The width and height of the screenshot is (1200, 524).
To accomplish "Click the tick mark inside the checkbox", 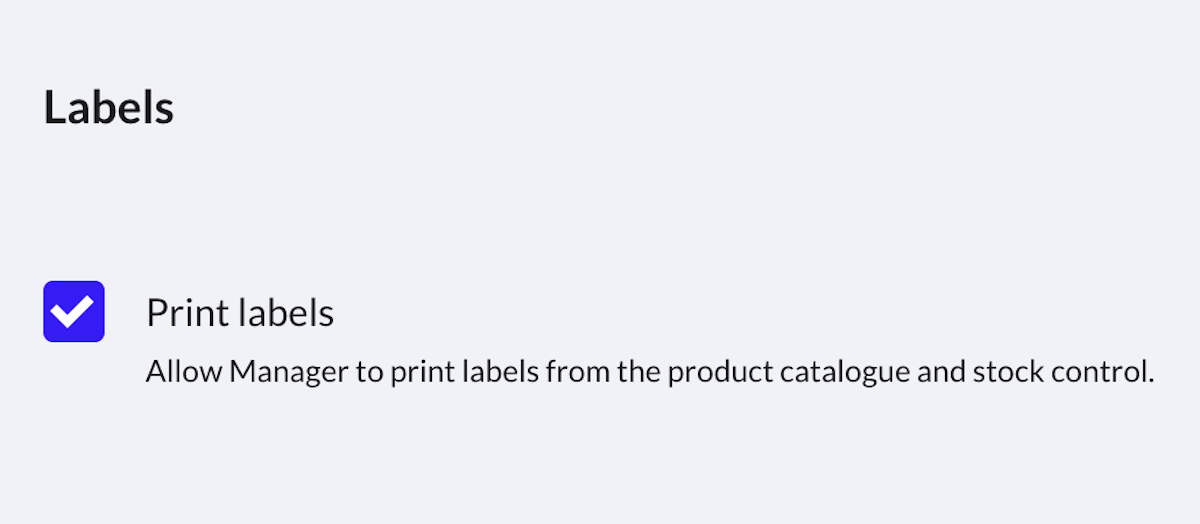I will pyautogui.click(x=74, y=312).
